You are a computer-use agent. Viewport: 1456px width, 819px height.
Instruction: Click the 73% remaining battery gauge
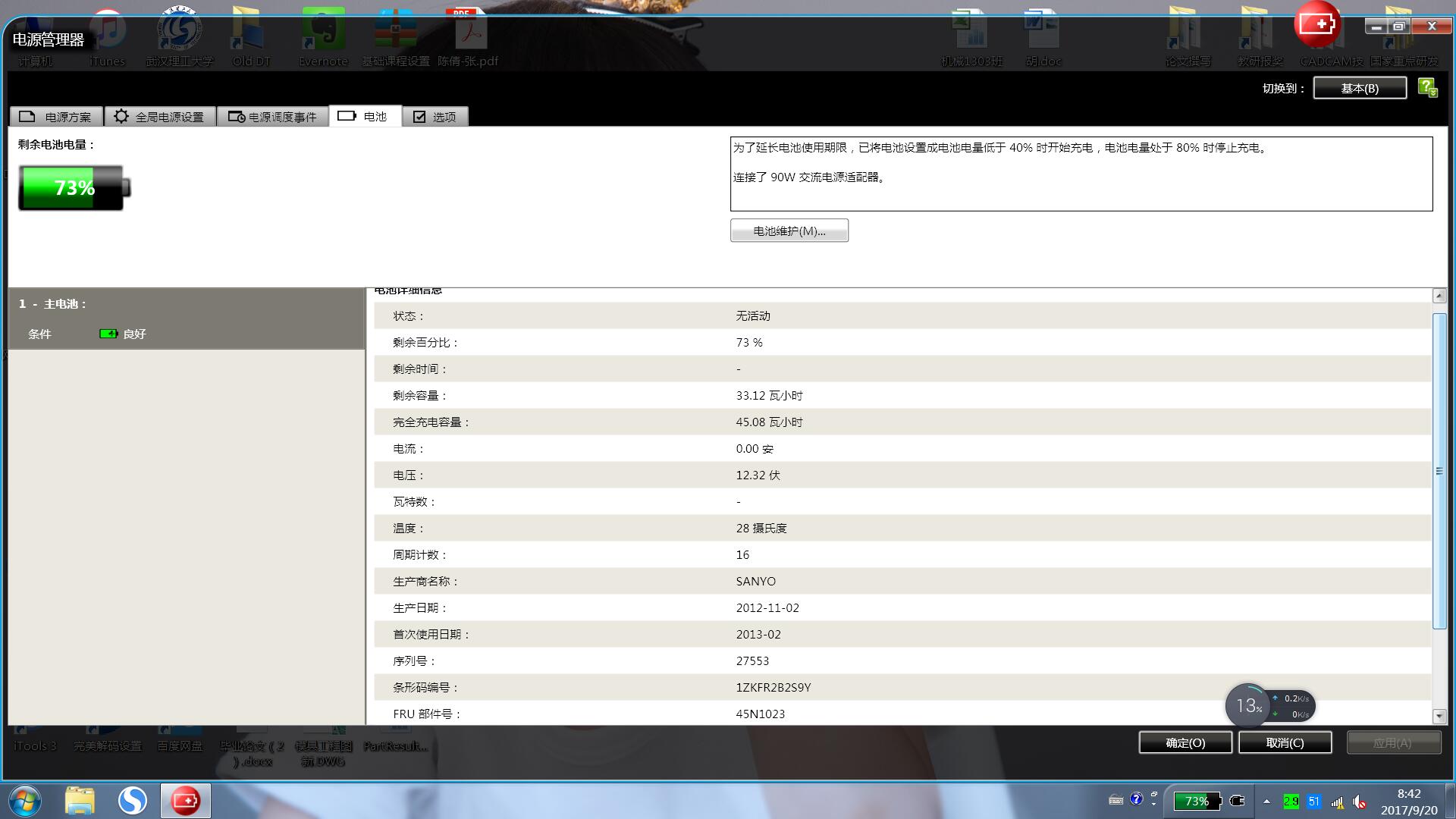coord(74,187)
